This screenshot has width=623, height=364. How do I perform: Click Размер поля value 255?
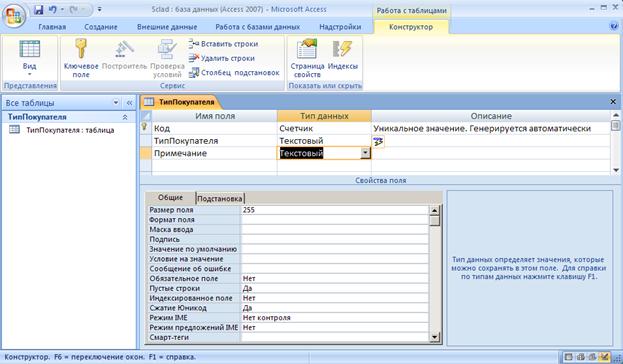coord(335,210)
